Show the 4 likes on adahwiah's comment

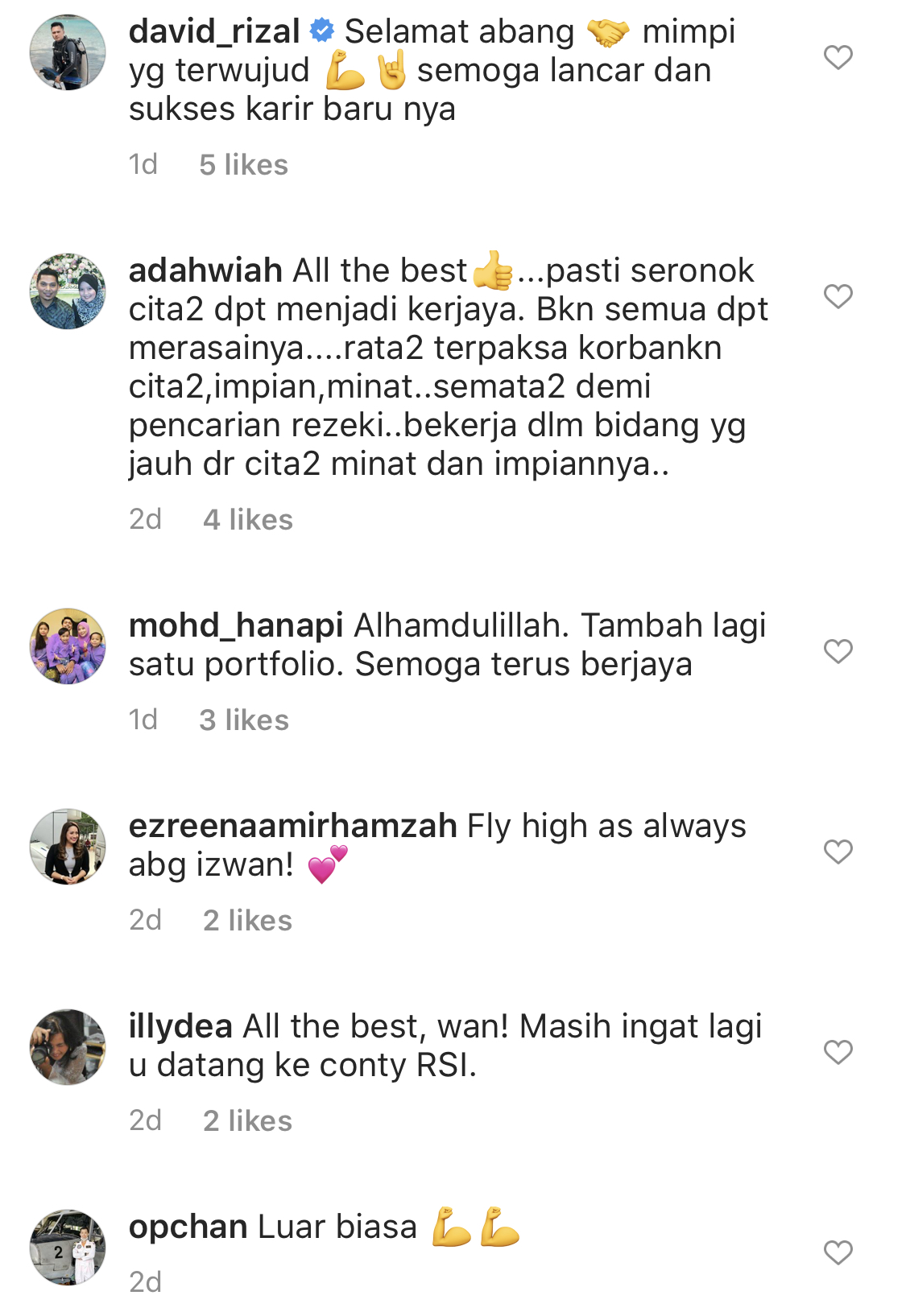[248, 520]
